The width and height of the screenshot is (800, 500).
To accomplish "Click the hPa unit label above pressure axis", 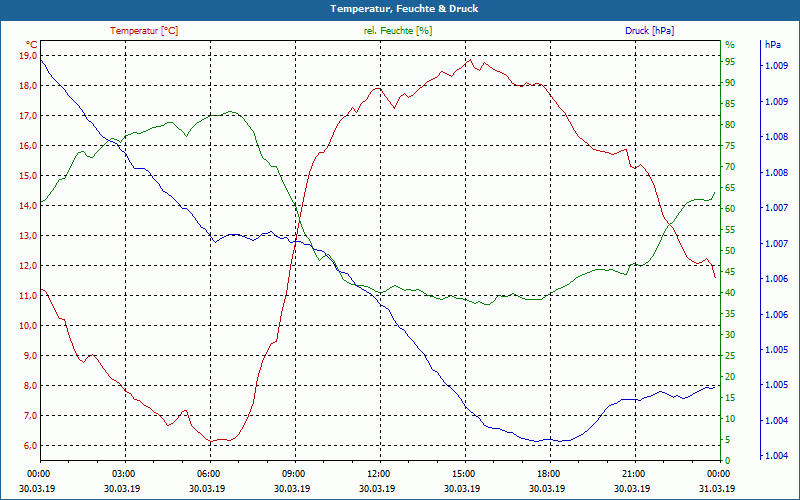I will (x=773, y=45).
